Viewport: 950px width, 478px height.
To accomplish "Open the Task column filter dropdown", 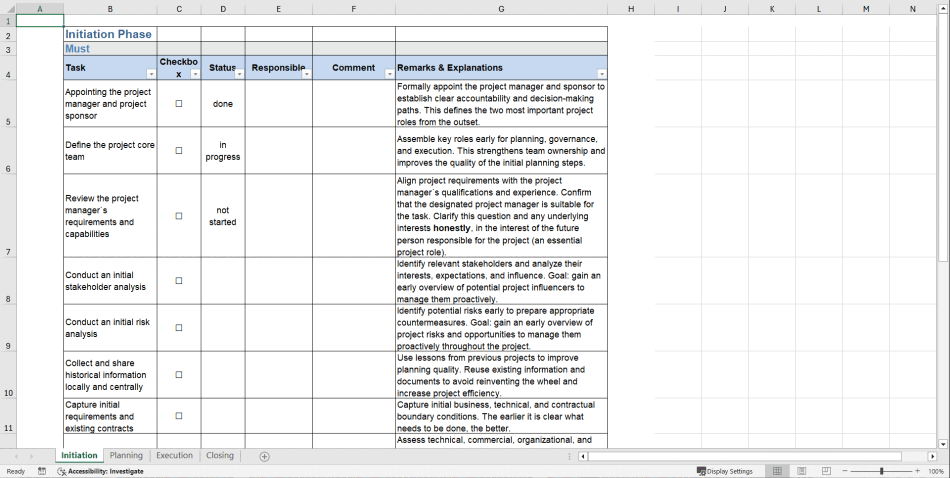I will coord(151,74).
